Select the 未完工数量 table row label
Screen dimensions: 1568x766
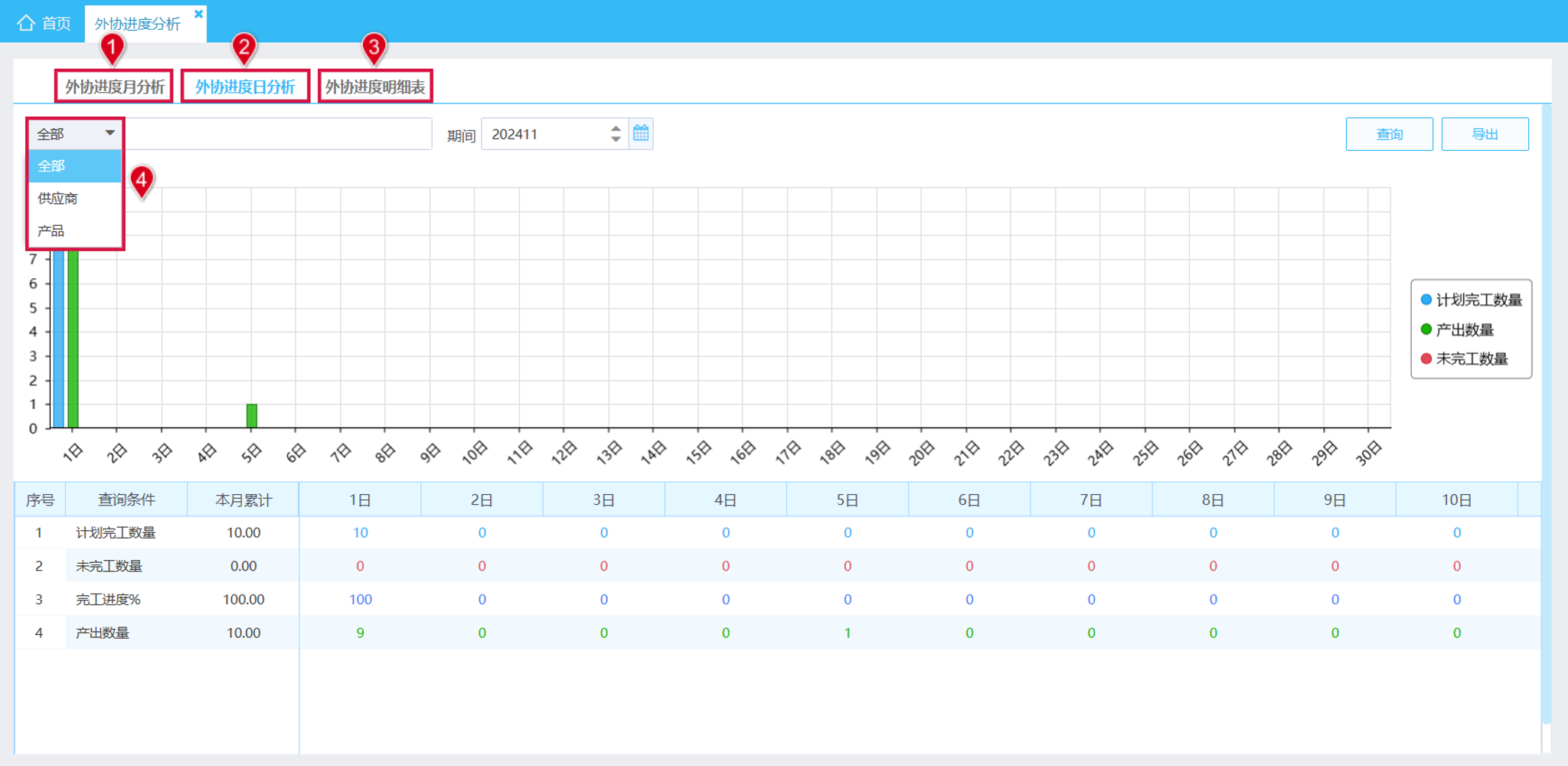[x=109, y=566]
